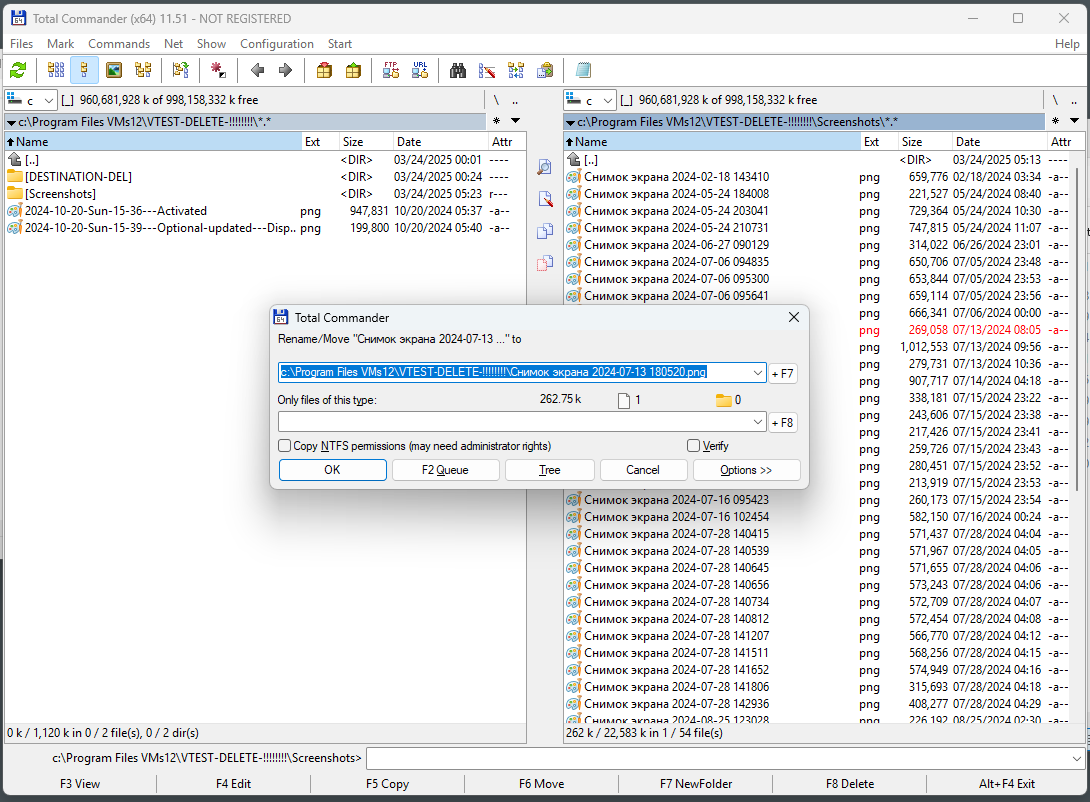Viewport: 1090px width, 802px height.
Task: Switch to brief file view icon
Action: click(x=56, y=70)
